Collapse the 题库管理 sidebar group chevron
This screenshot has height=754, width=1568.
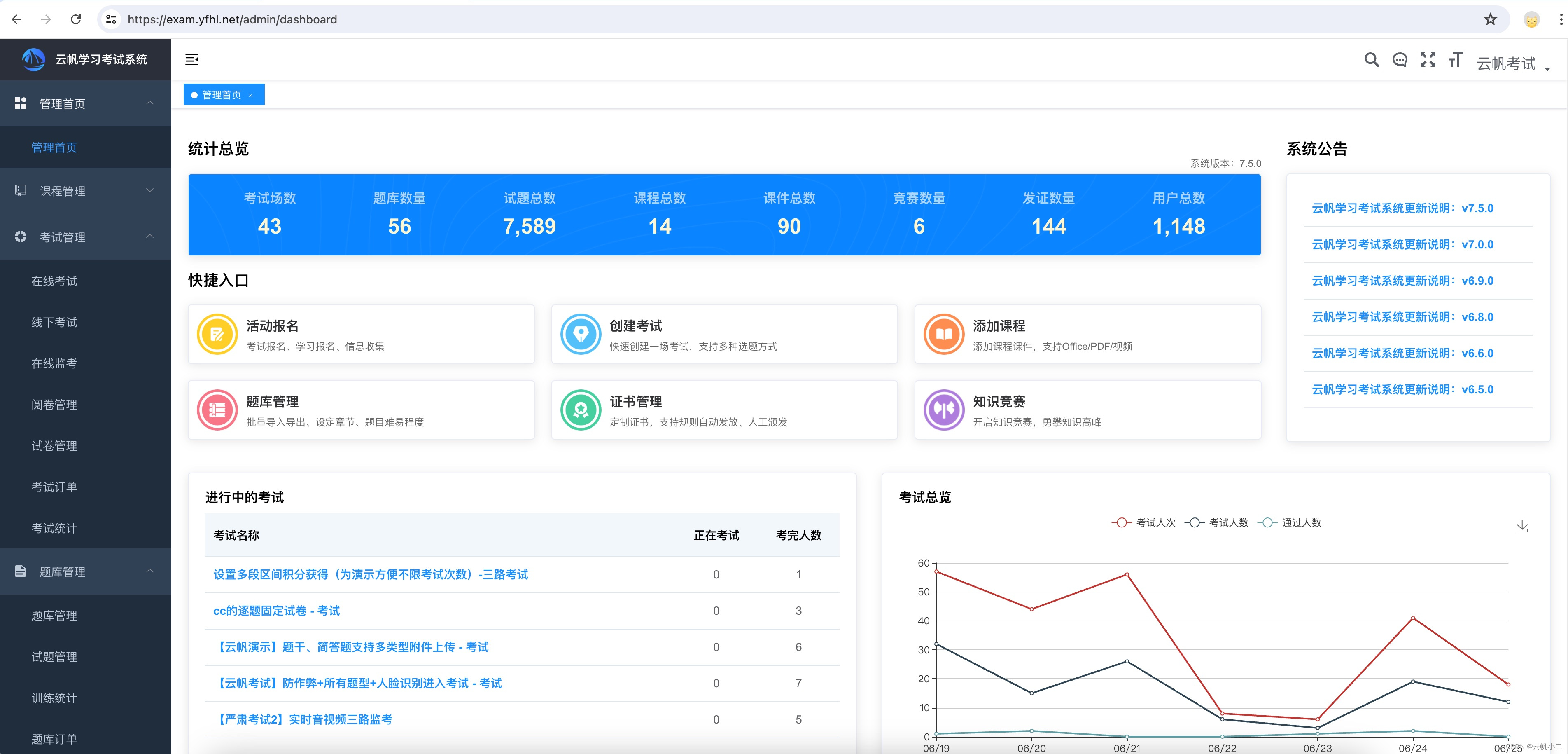pos(150,571)
